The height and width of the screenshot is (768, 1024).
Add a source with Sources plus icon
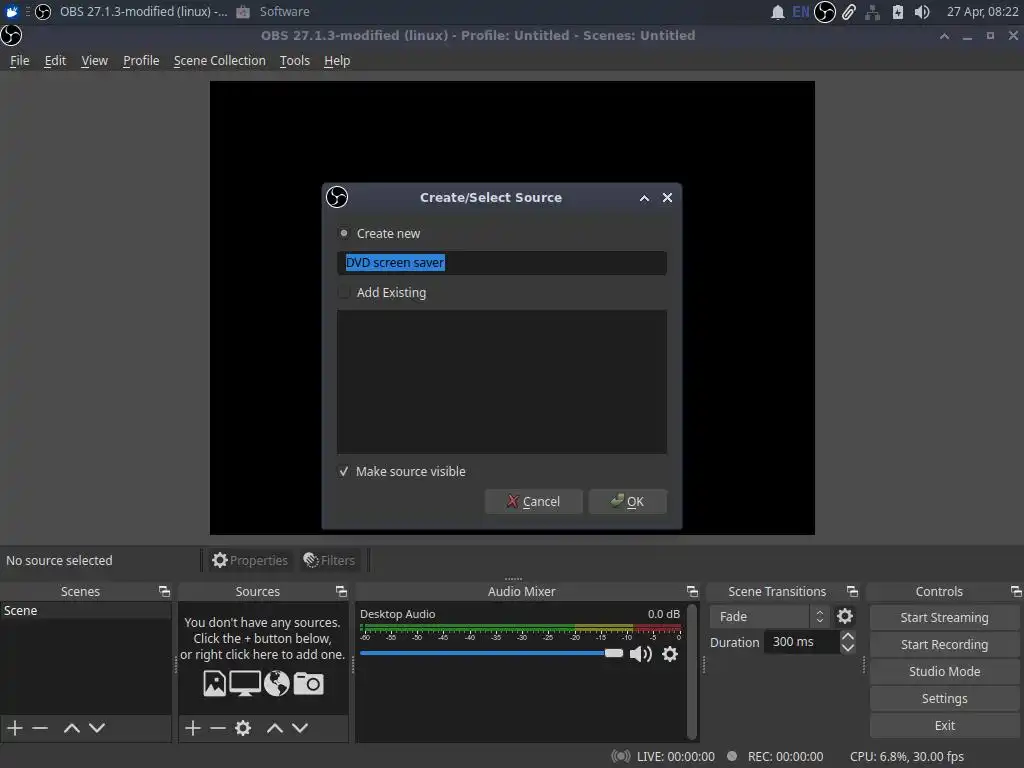tap(193, 728)
